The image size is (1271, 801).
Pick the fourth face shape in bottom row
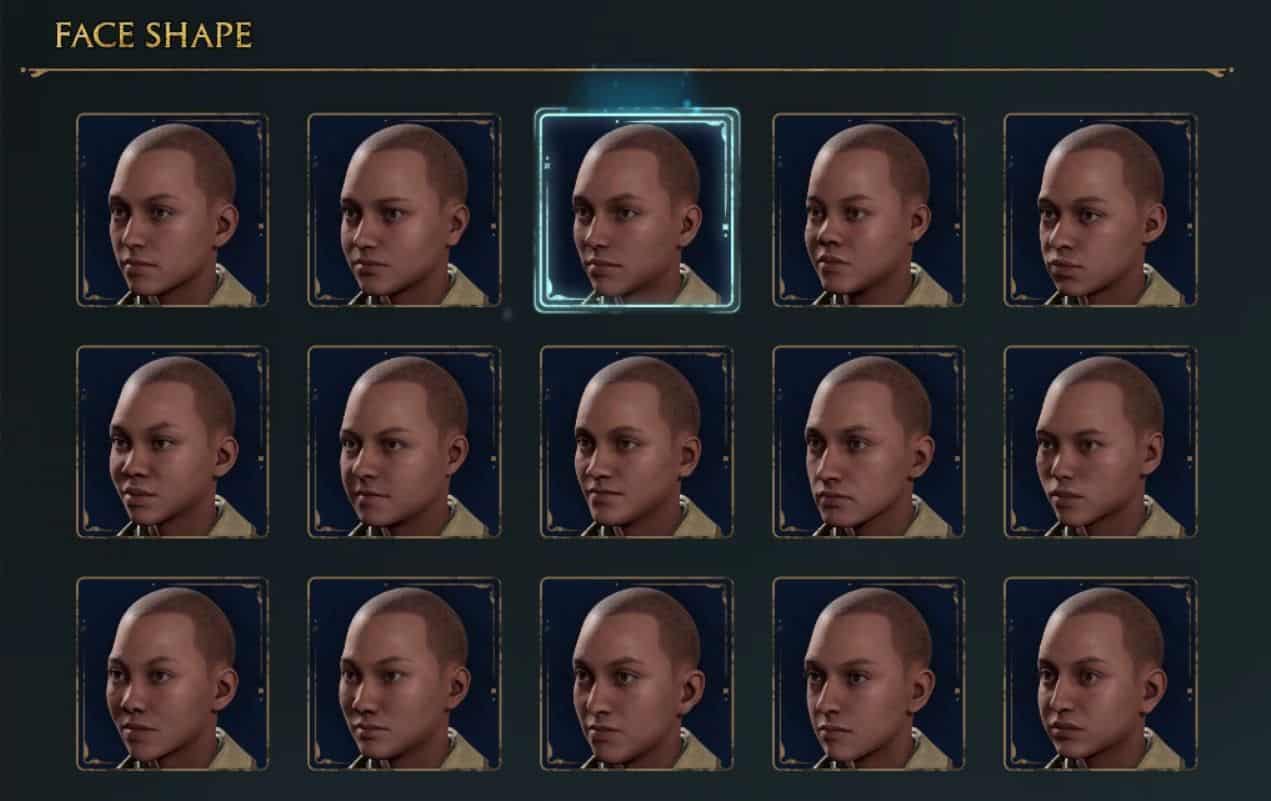(869, 674)
